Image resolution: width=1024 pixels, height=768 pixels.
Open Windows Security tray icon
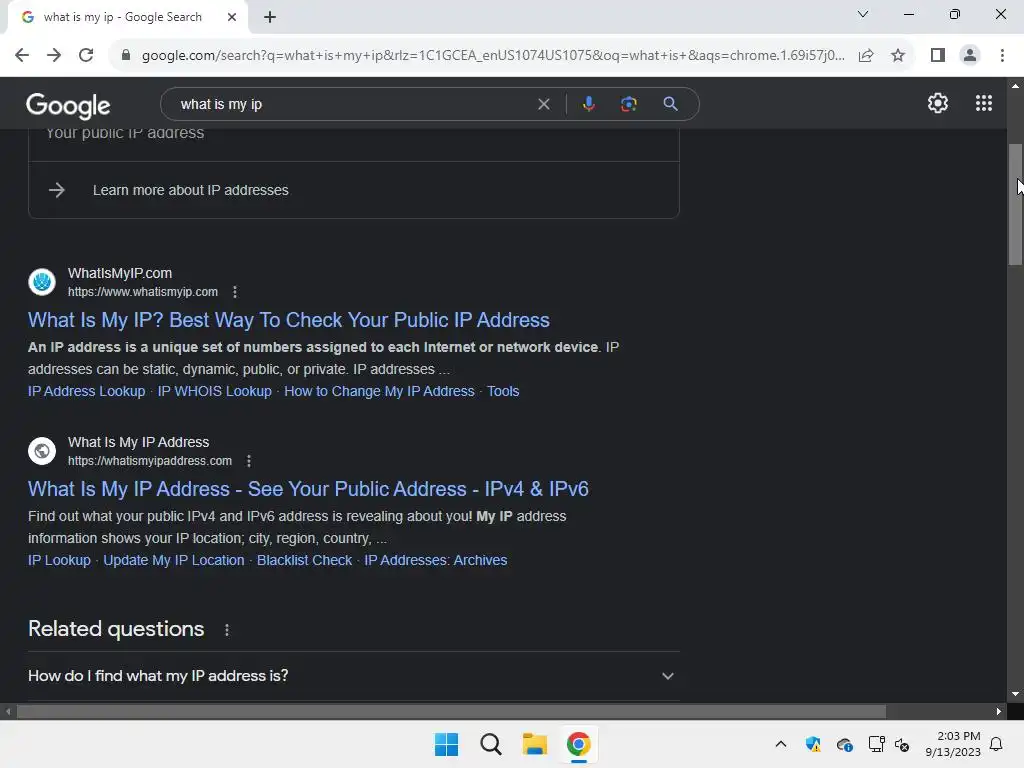(x=813, y=744)
